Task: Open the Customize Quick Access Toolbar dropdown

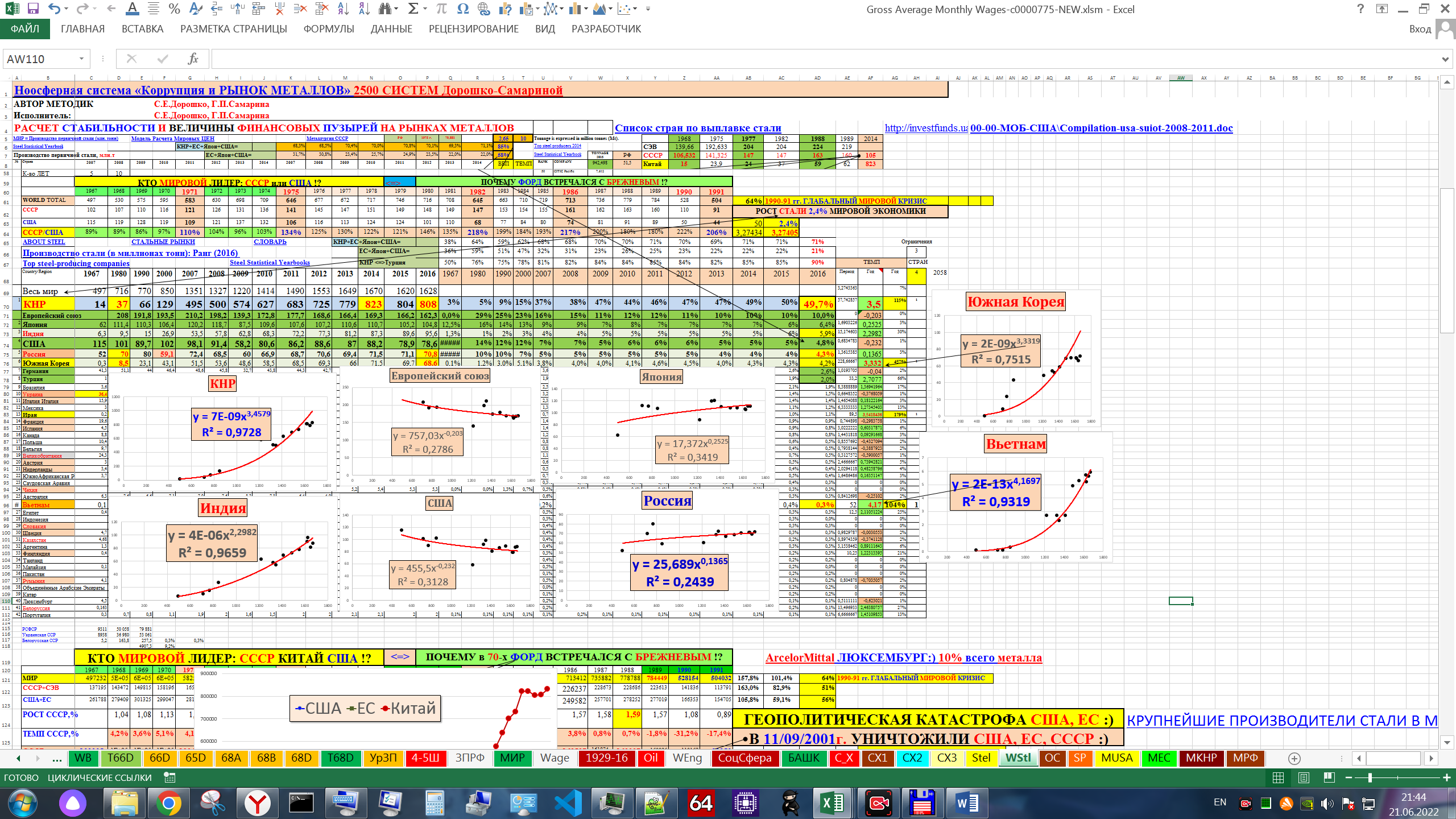Action: click(648, 9)
